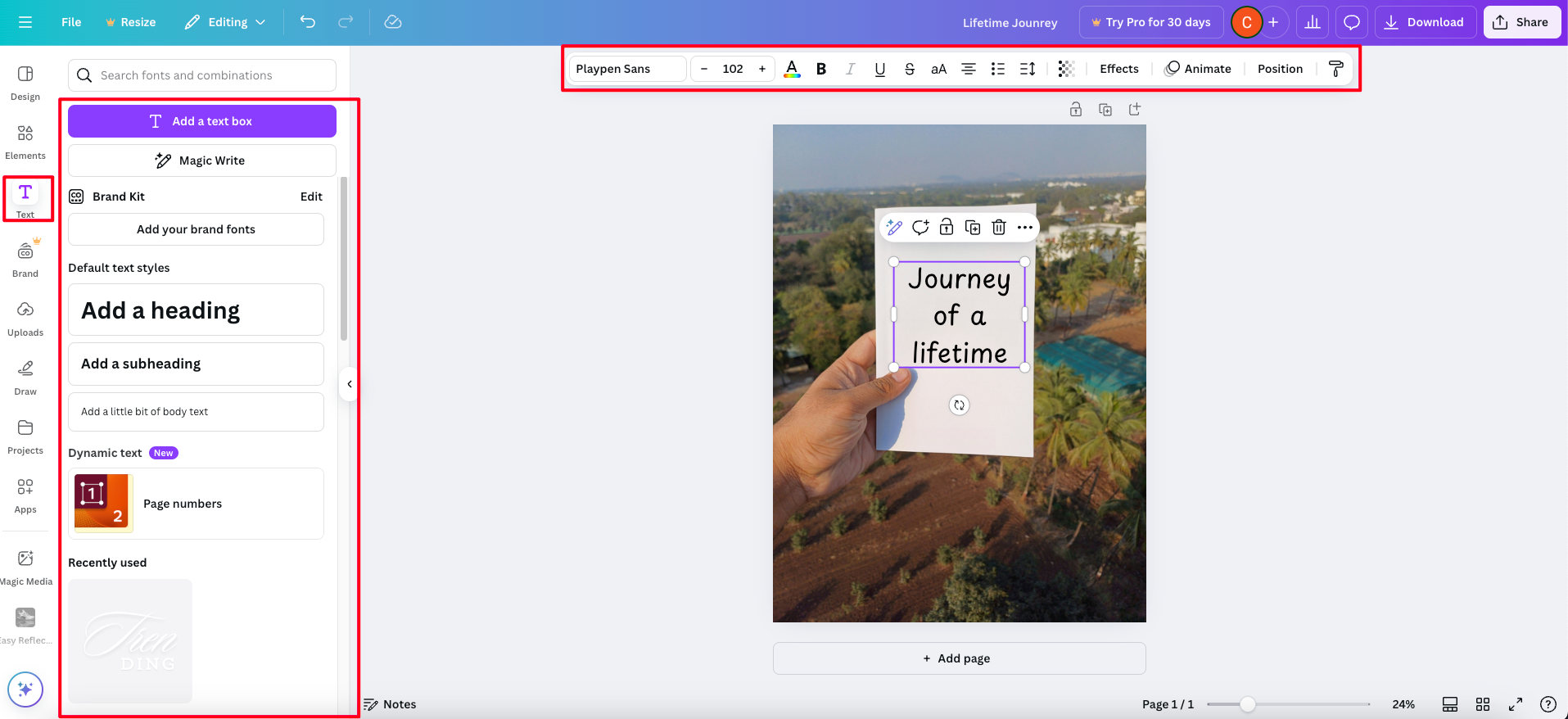Open the File menu
Screen dimensions: 1568x719
[x=71, y=22]
